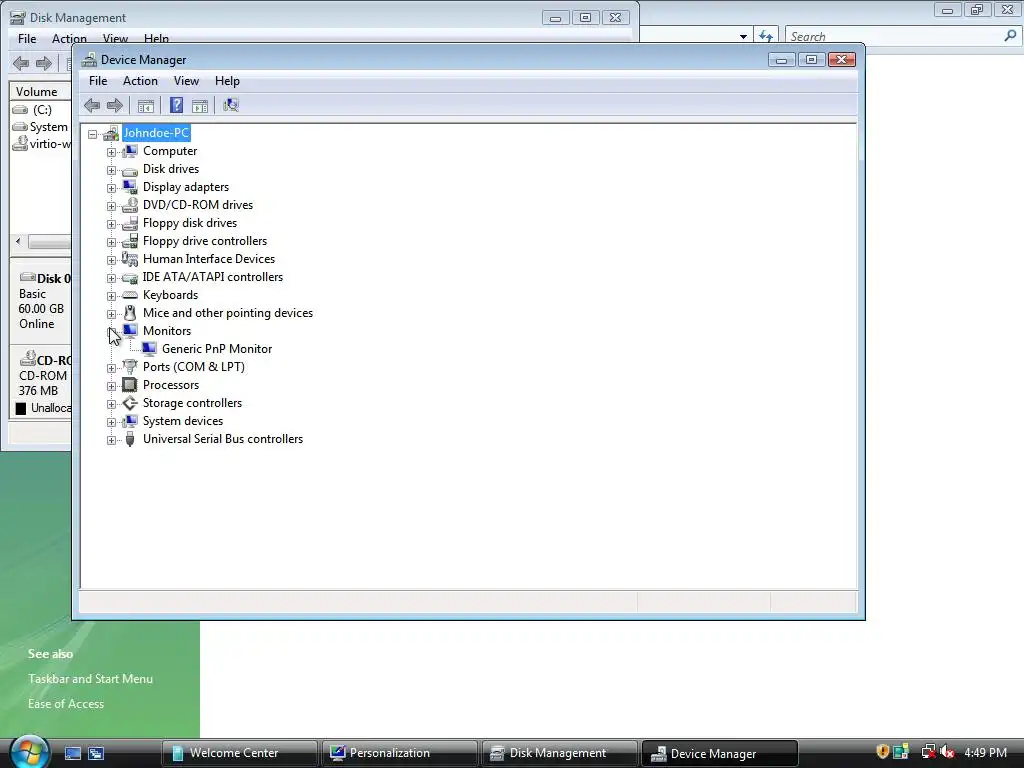This screenshot has height=768, width=1024.
Task: Open the address bar dropdown arrow
Action: tap(743, 37)
